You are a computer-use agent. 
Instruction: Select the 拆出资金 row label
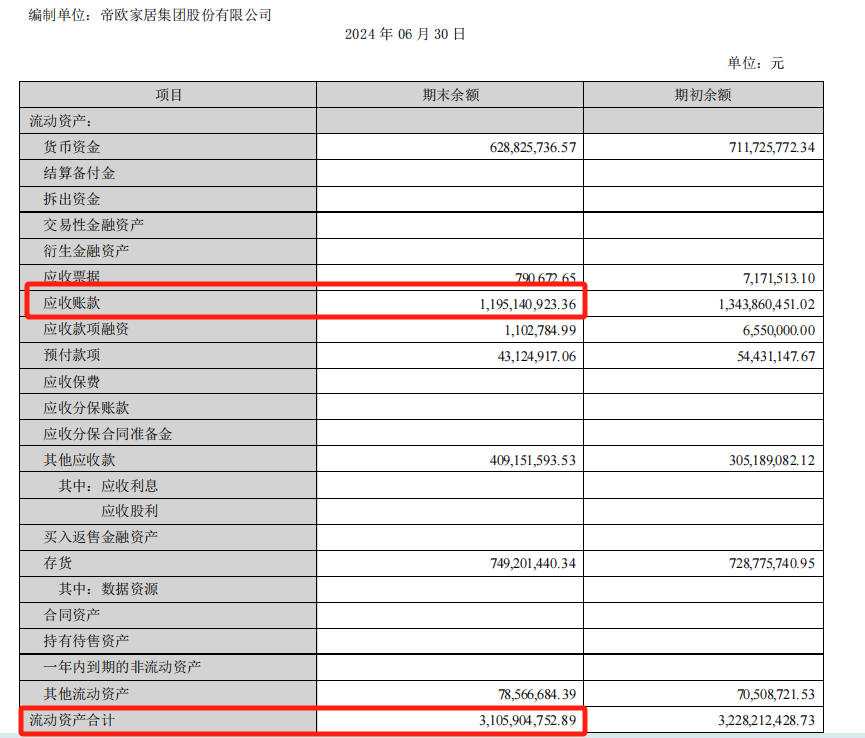[72, 199]
